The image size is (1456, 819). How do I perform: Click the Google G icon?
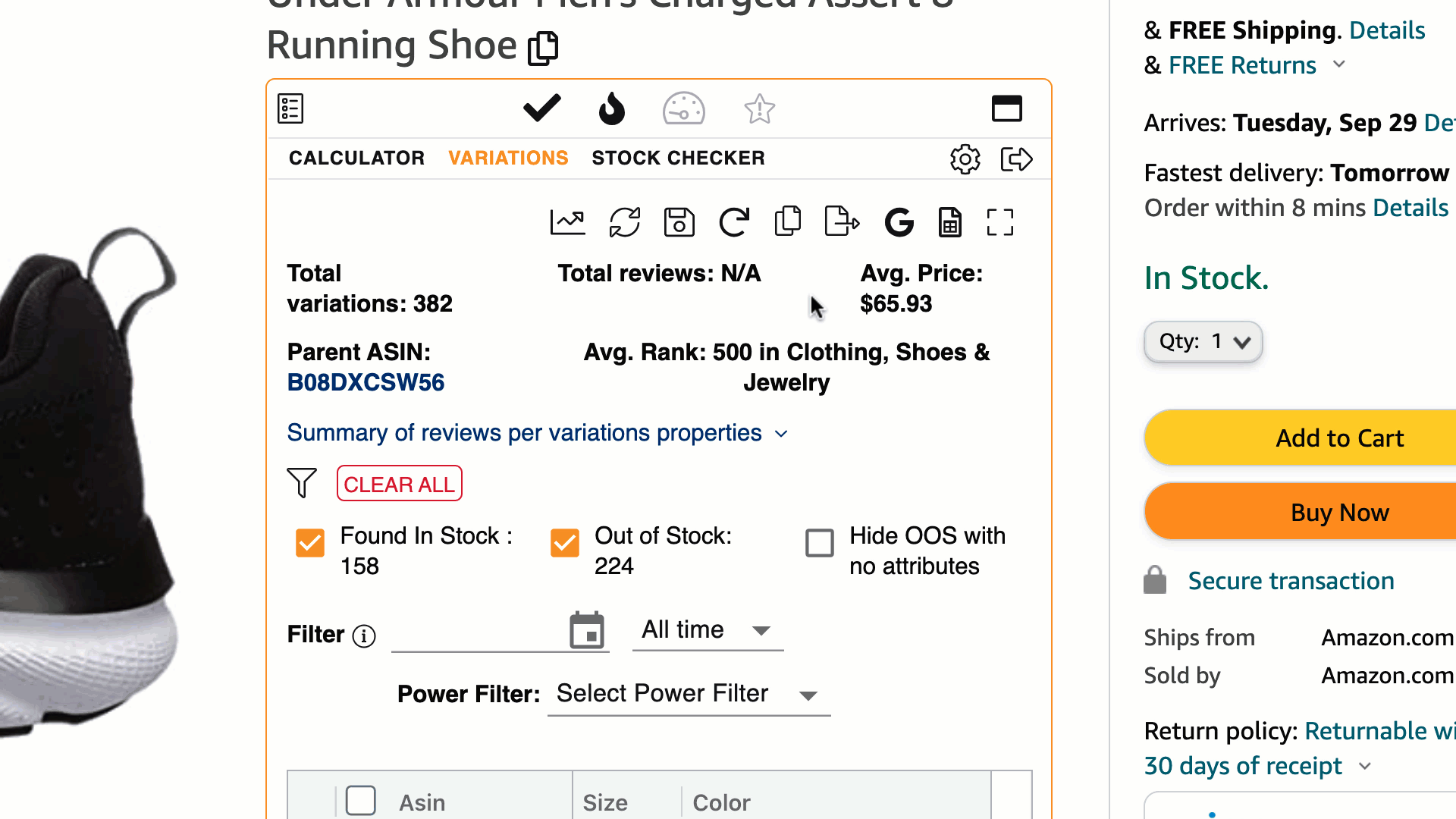[899, 222]
